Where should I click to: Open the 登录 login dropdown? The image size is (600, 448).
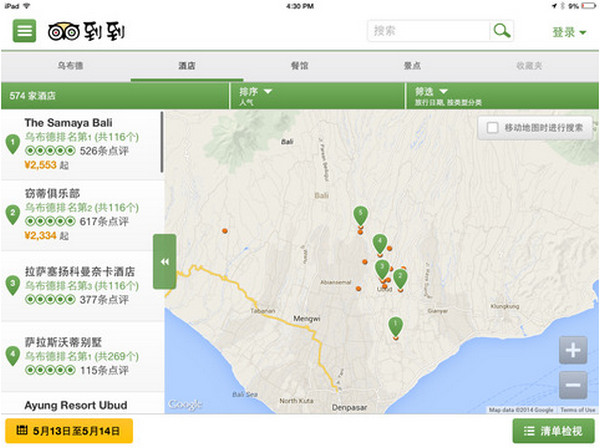pos(569,32)
